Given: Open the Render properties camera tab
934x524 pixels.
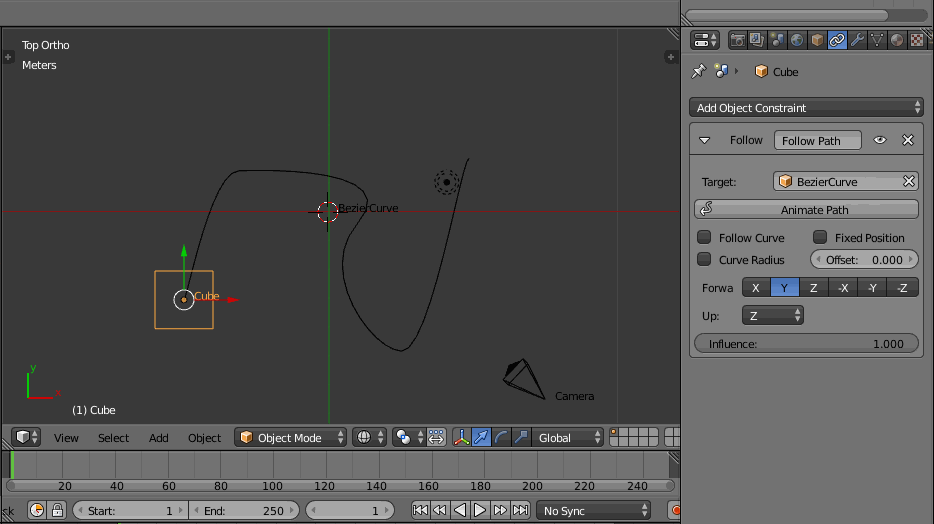Looking at the screenshot, I should (738, 40).
